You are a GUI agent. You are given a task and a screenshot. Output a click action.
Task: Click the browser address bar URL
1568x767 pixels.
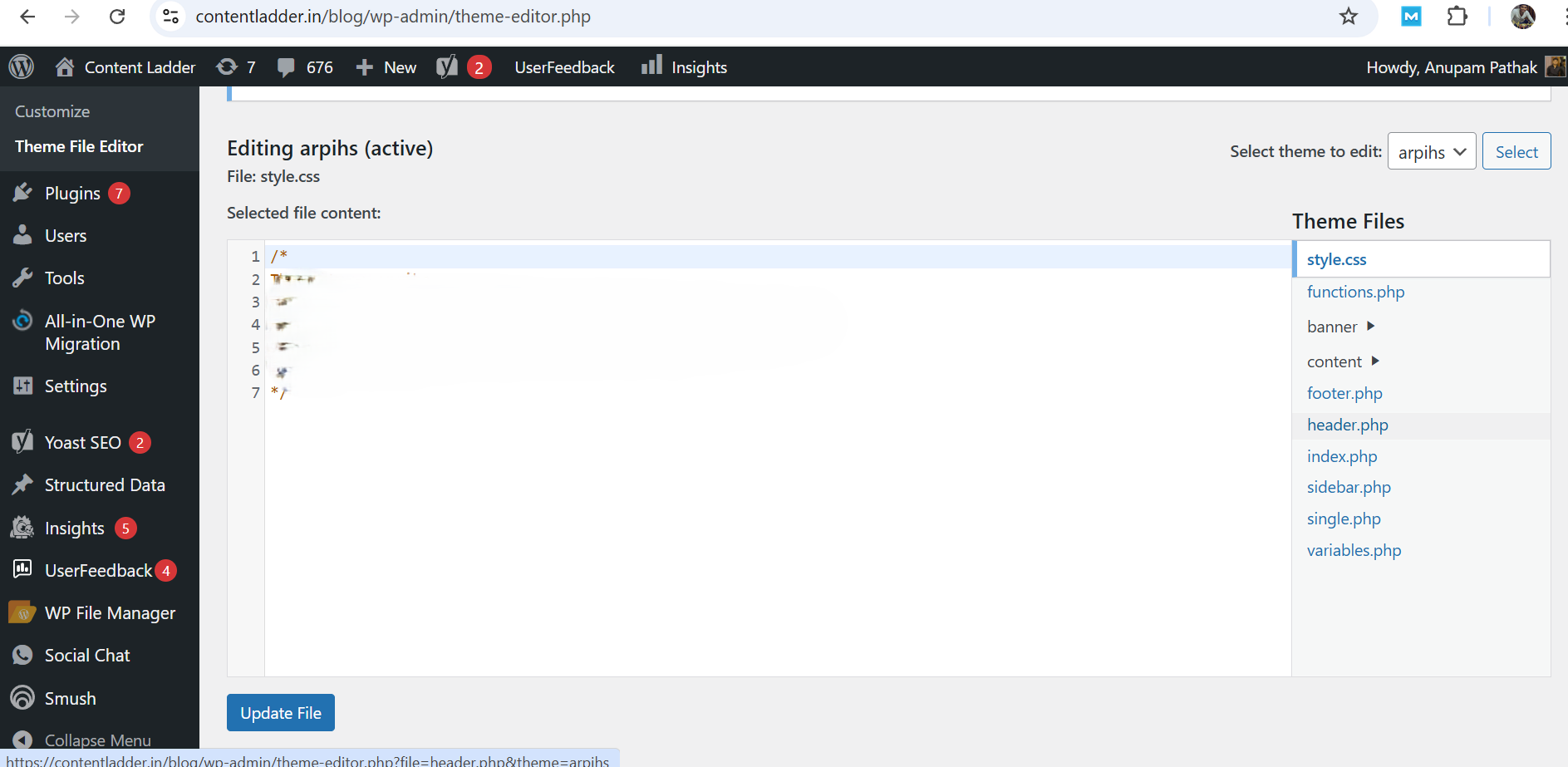(393, 17)
